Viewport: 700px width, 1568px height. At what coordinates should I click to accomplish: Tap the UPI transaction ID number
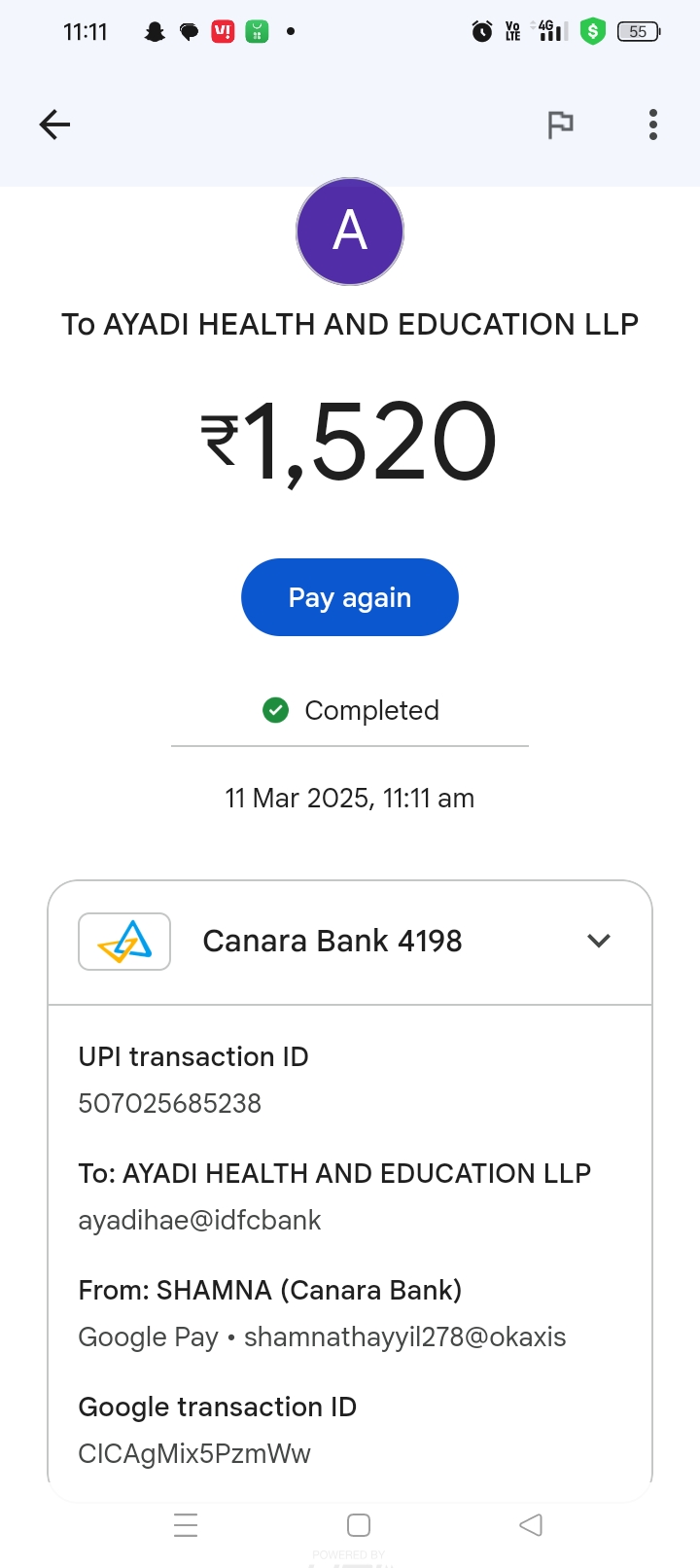(x=170, y=1104)
